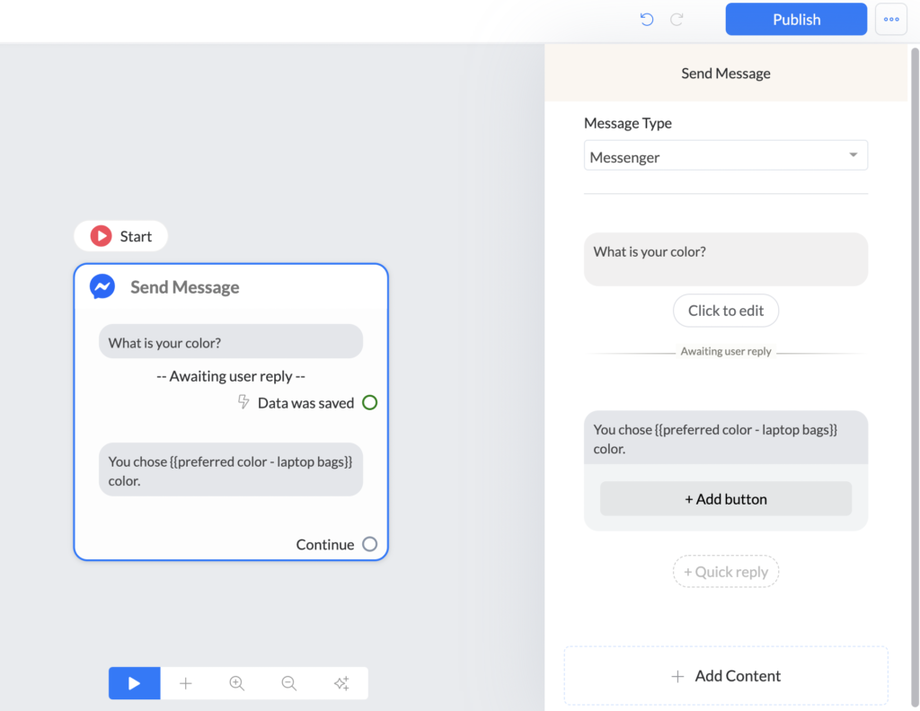This screenshot has width=920, height=711.
Task: Click the 'What is your color?' bubble in node
Action: click(231, 341)
